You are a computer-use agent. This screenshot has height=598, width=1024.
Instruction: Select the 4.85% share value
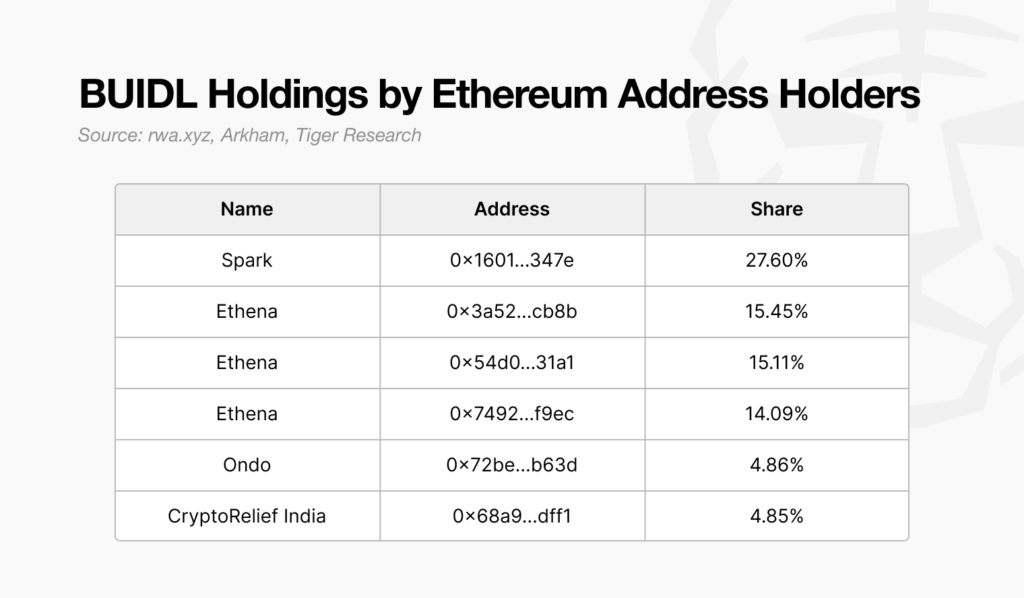(x=776, y=516)
